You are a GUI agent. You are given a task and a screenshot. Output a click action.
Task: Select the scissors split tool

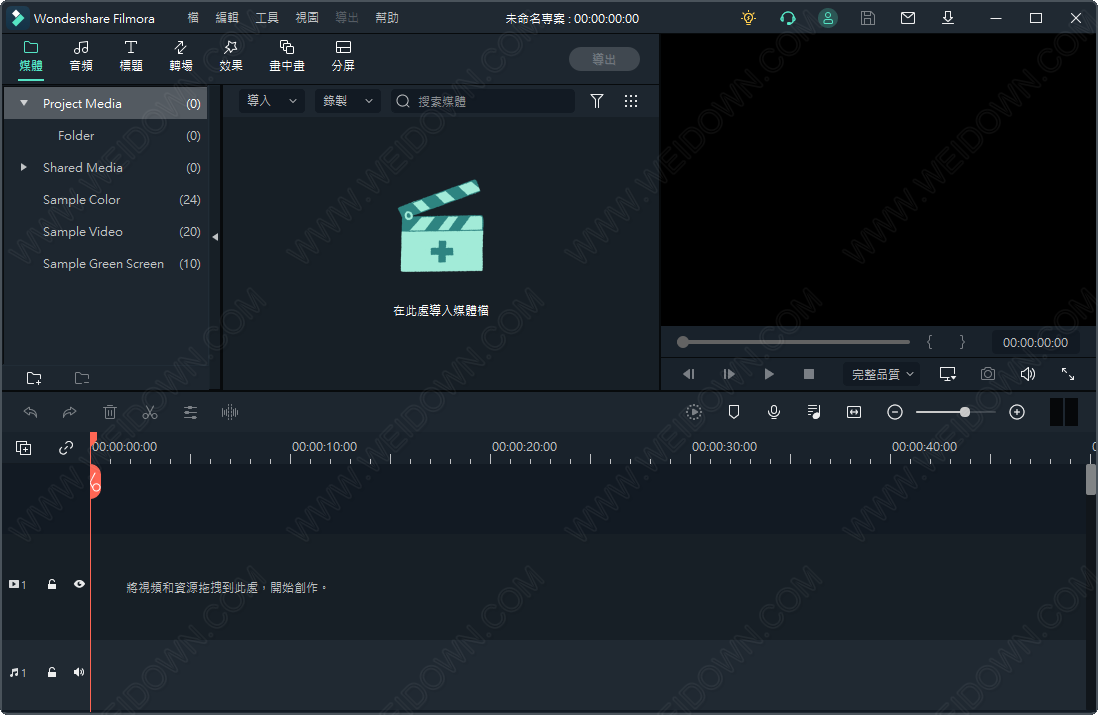point(150,412)
